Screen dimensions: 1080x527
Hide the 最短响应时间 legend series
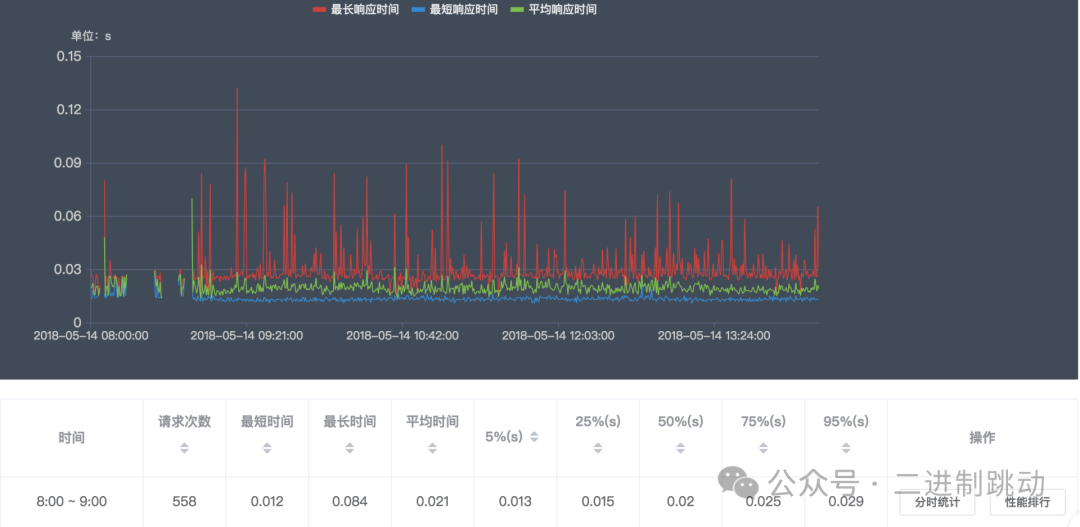(x=454, y=10)
